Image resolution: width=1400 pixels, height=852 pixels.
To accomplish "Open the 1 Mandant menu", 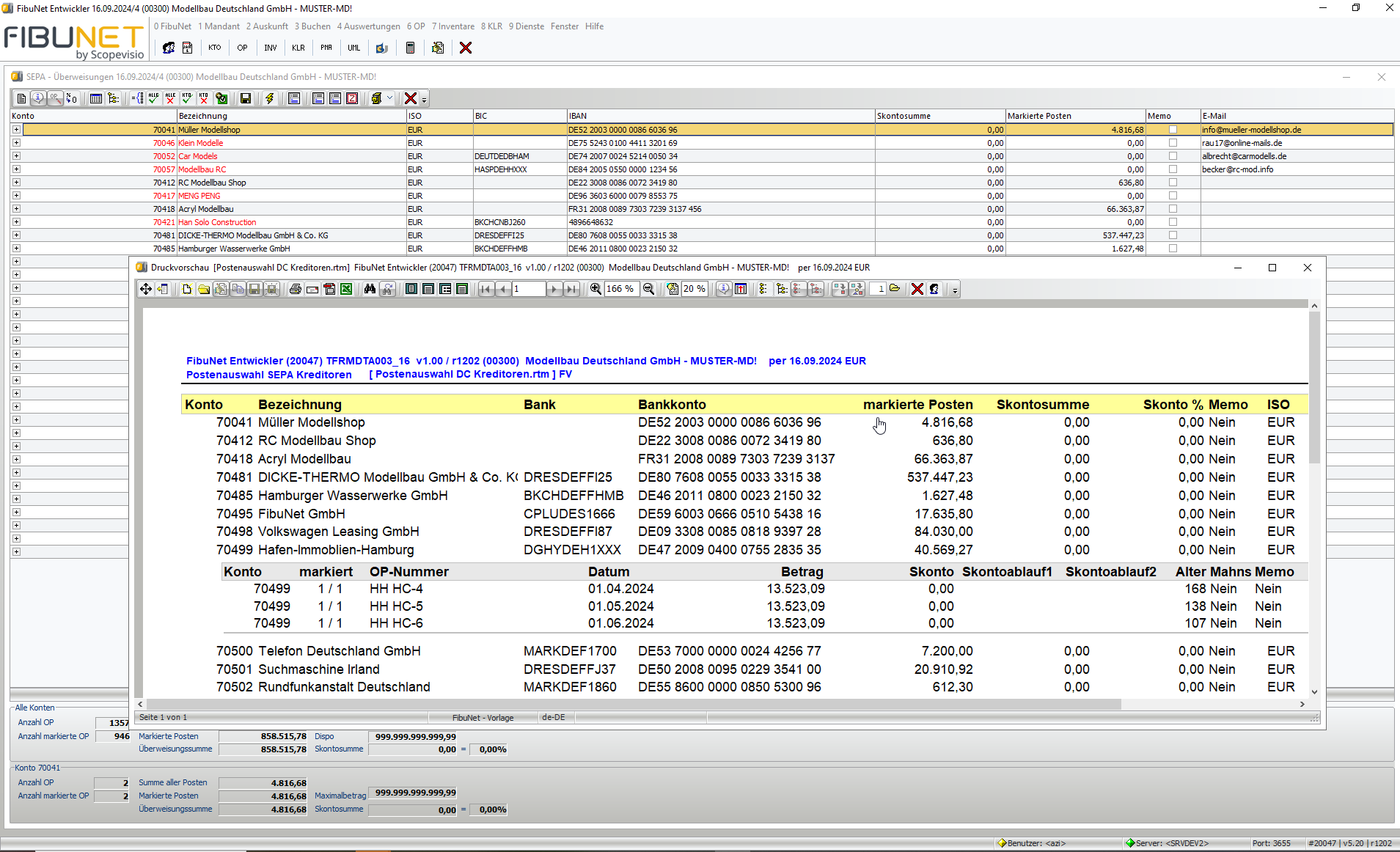I will coord(219,26).
